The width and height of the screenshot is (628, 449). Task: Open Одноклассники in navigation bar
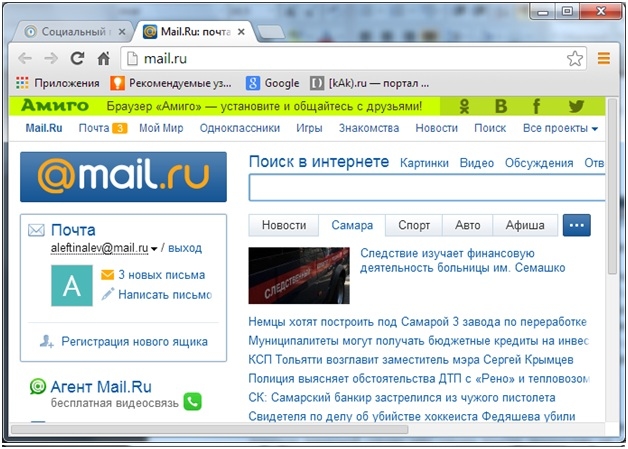(x=240, y=128)
